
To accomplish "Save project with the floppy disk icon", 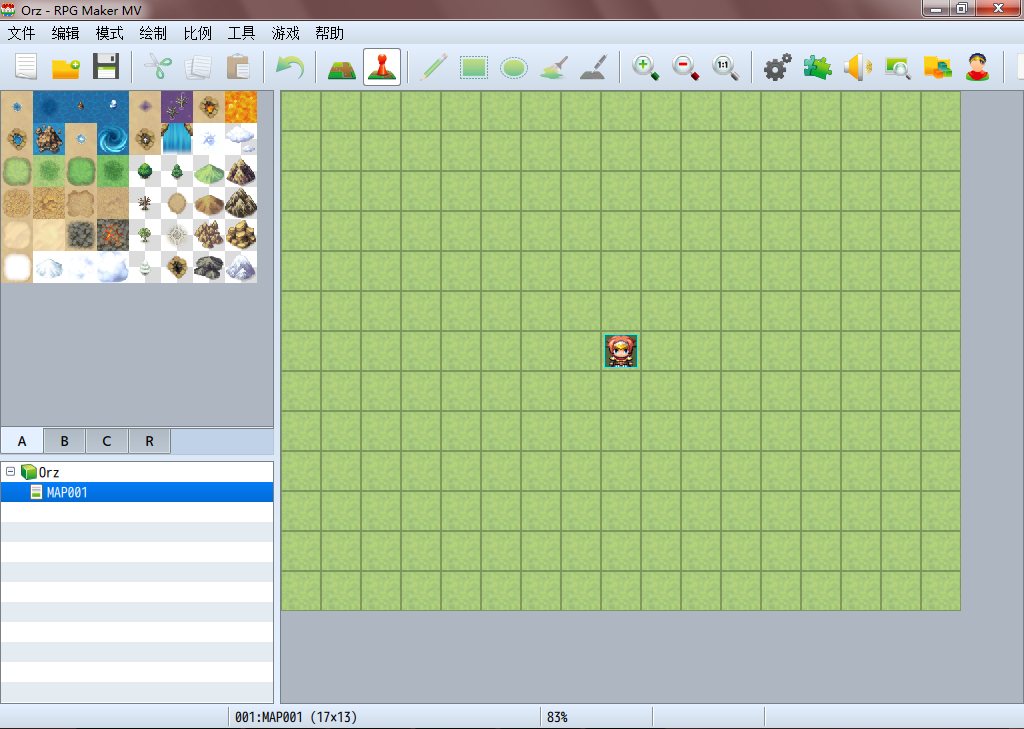I will pos(106,67).
